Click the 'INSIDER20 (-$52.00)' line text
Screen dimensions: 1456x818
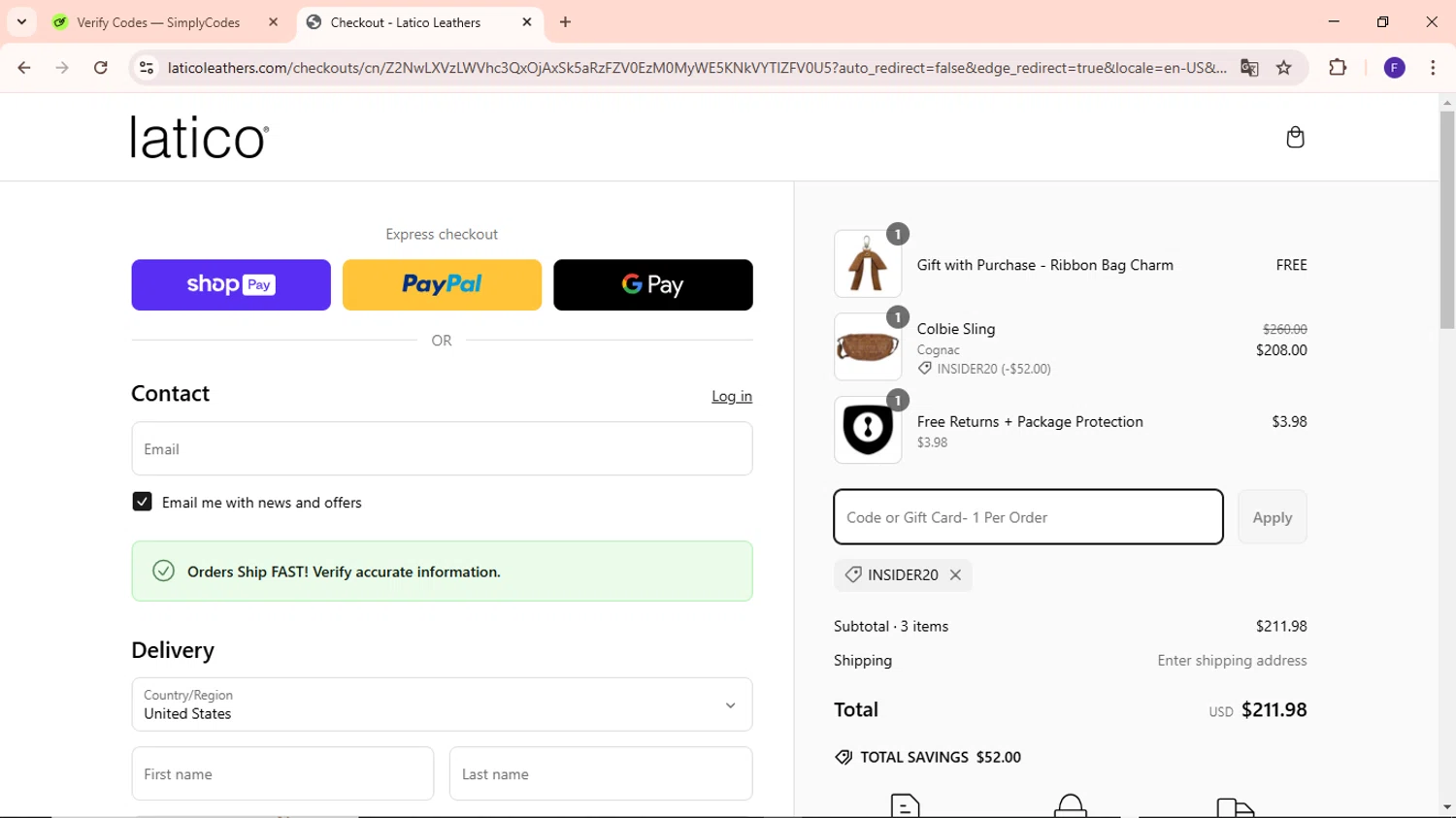994,369
